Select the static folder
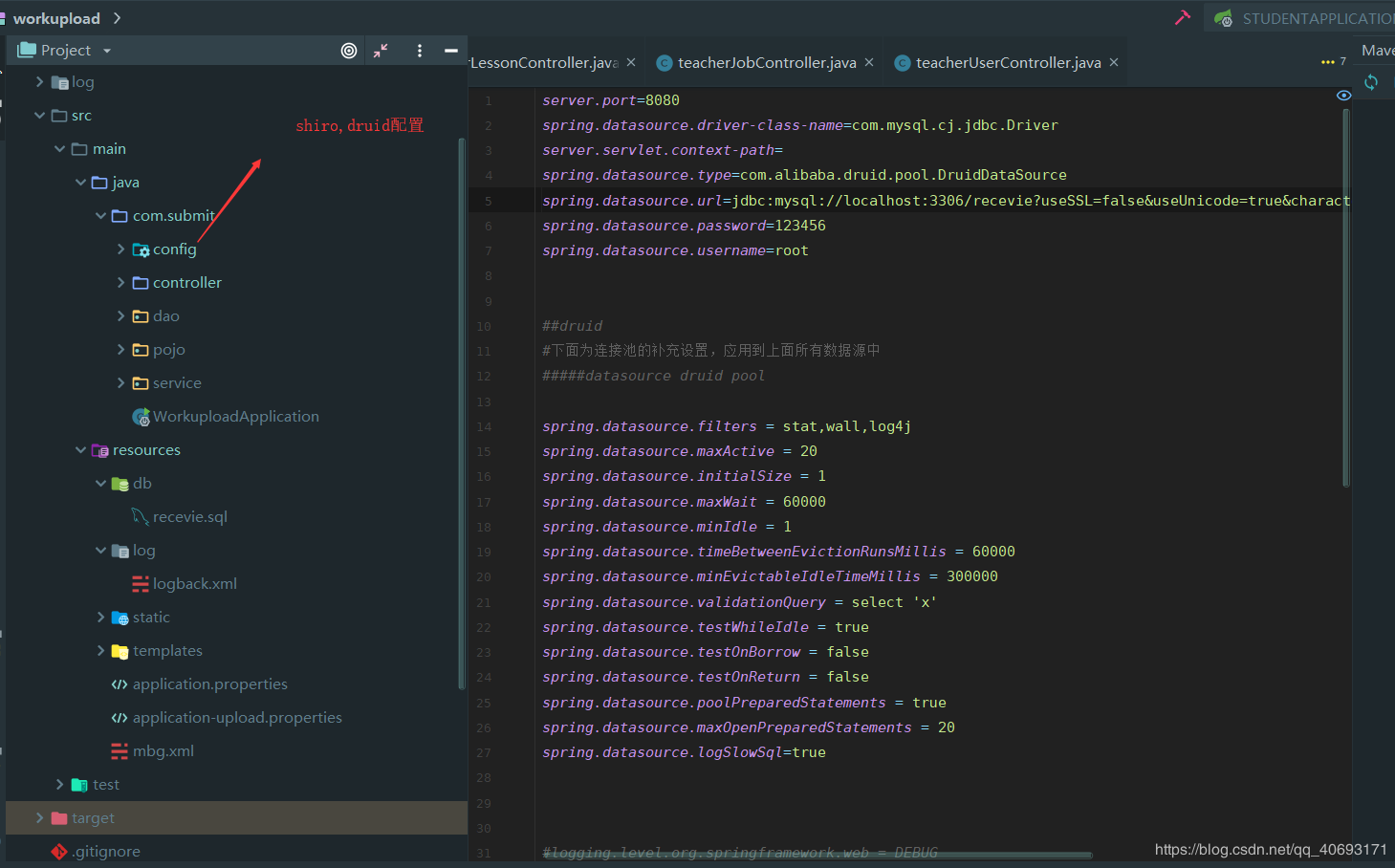 click(141, 618)
